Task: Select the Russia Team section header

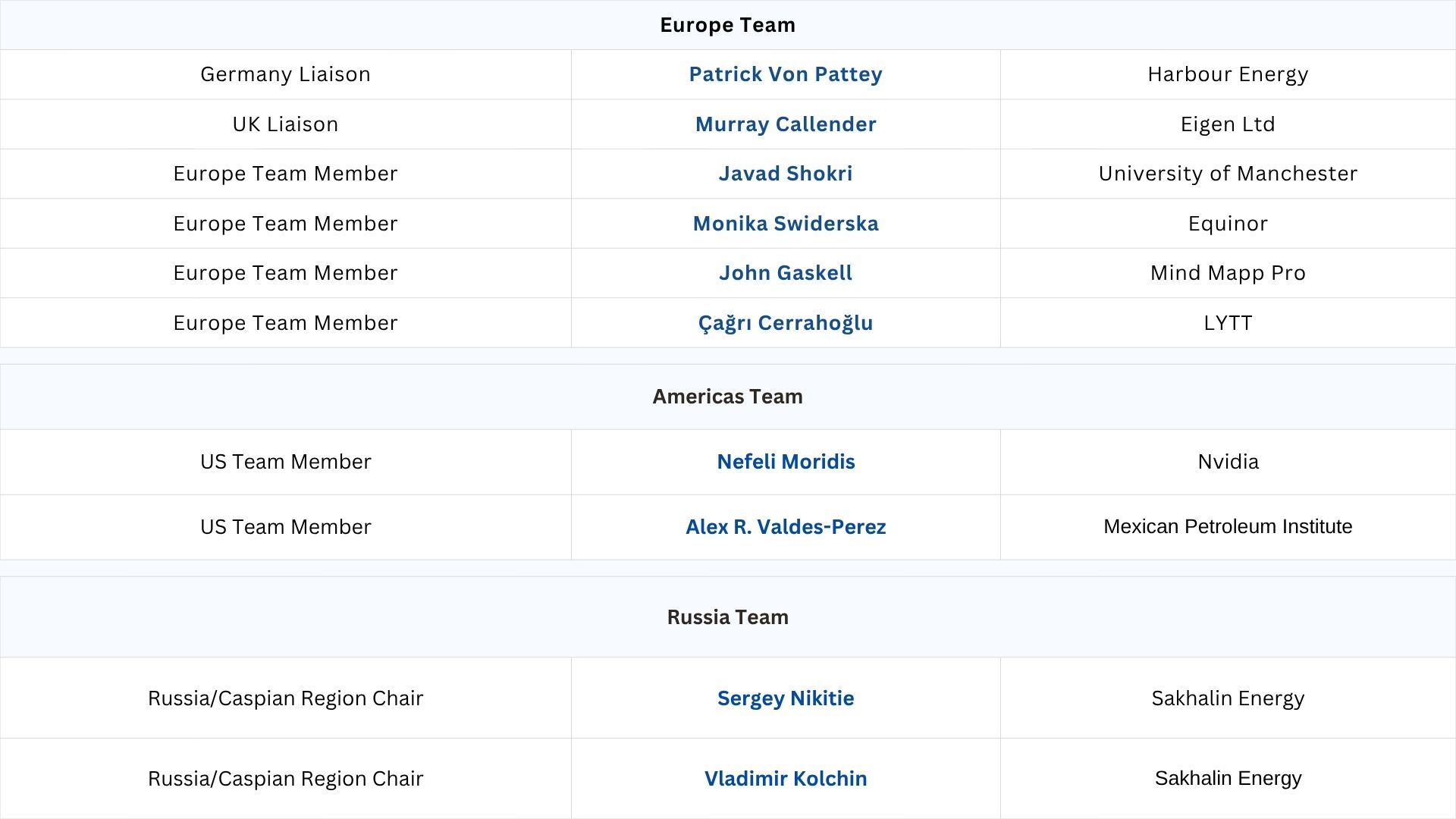Action: 727,617
